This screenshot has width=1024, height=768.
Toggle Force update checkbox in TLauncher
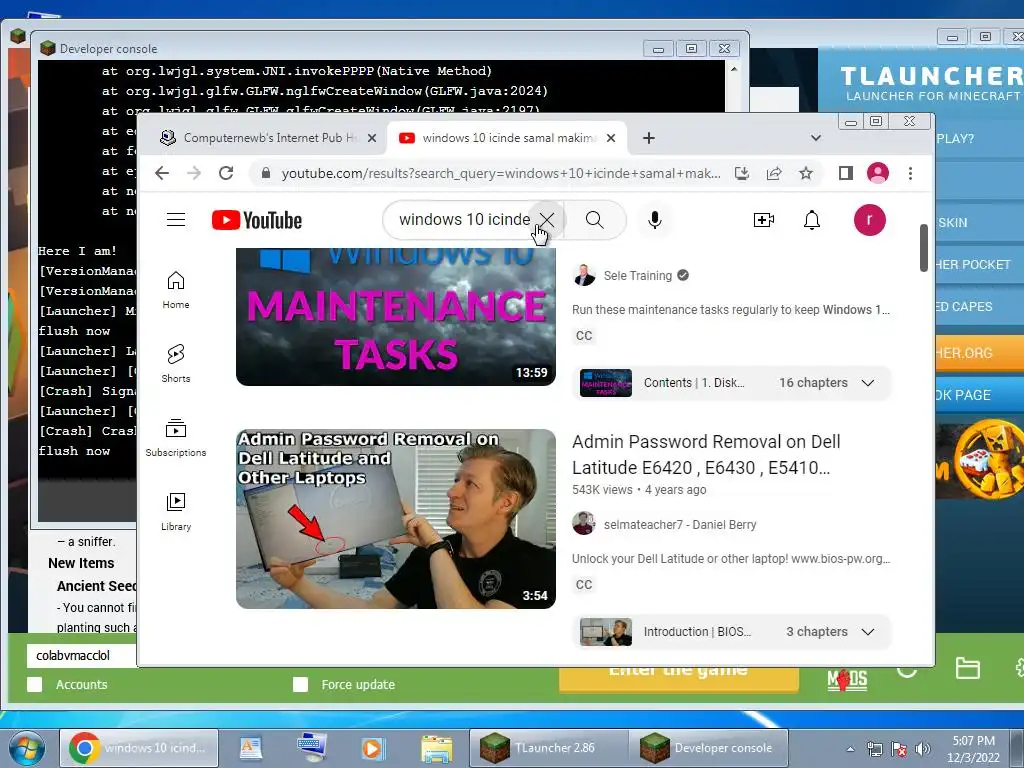coord(300,684)
